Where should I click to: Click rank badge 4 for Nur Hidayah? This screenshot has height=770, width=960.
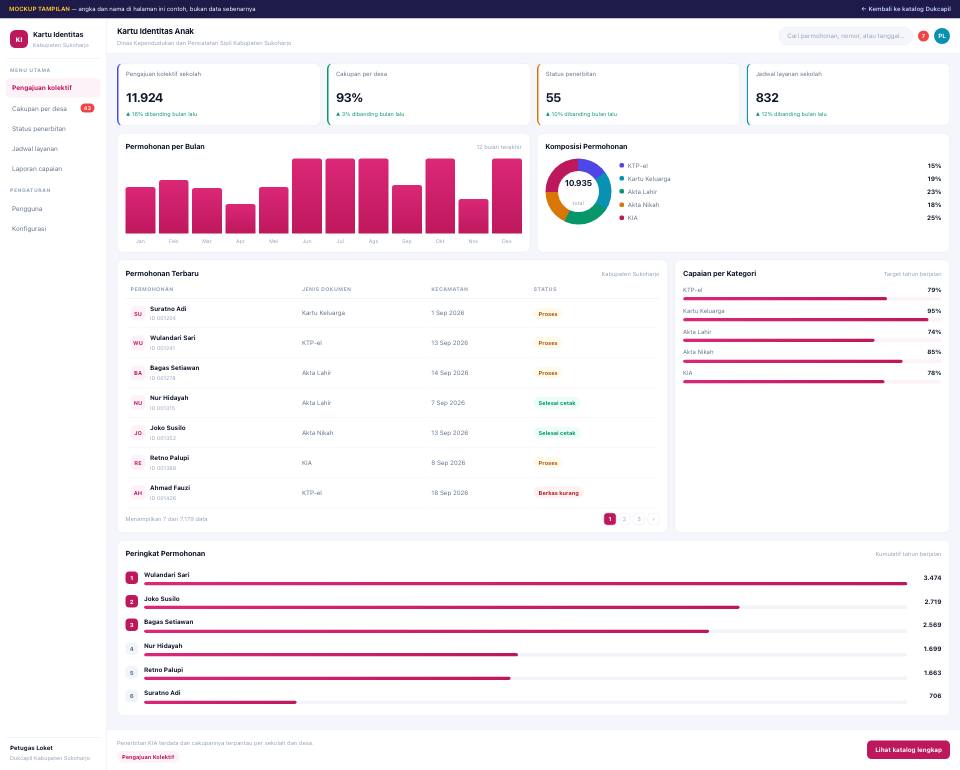point(132,649)
